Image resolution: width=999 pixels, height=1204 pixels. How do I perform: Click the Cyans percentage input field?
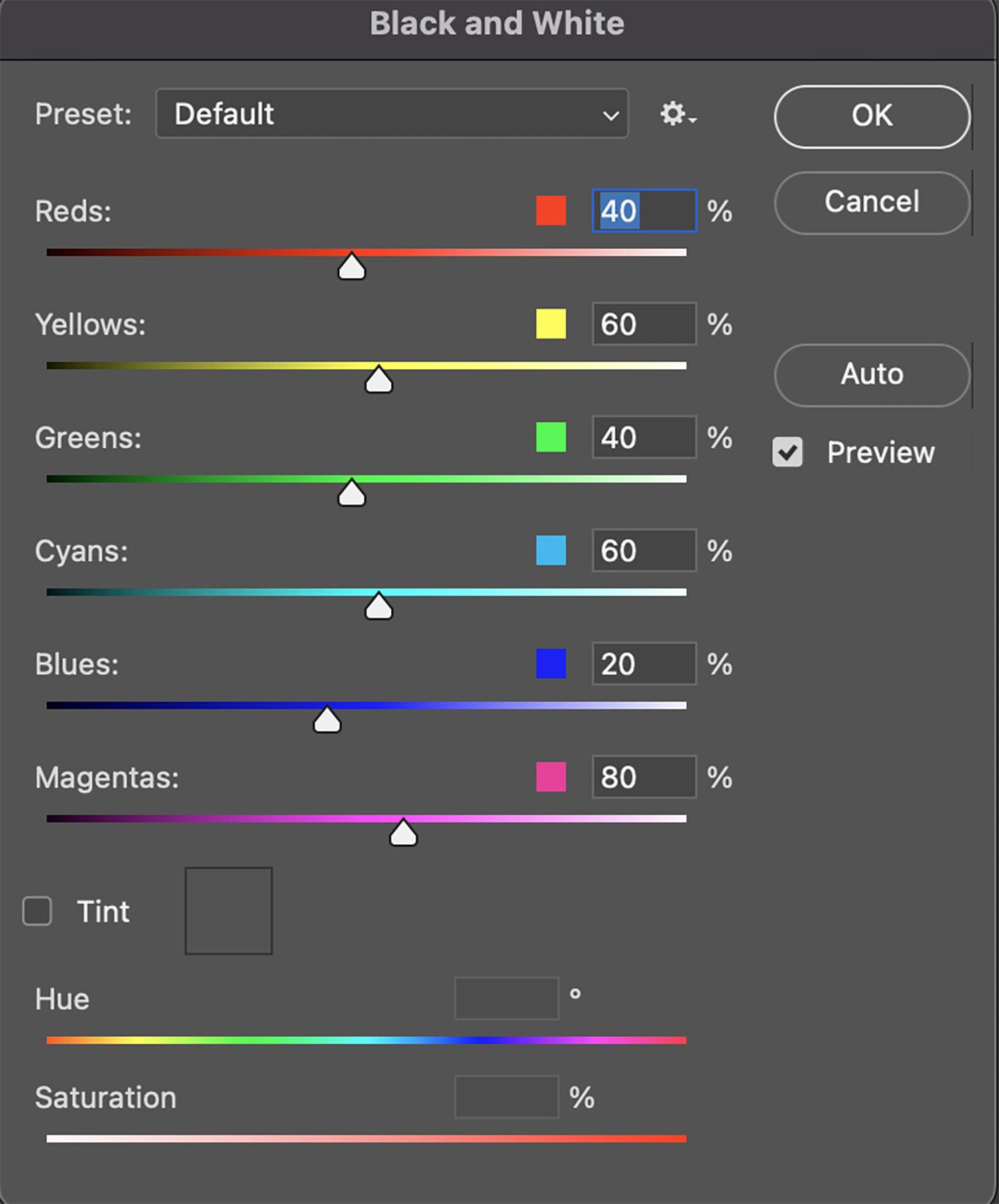[x=643, y=550]
